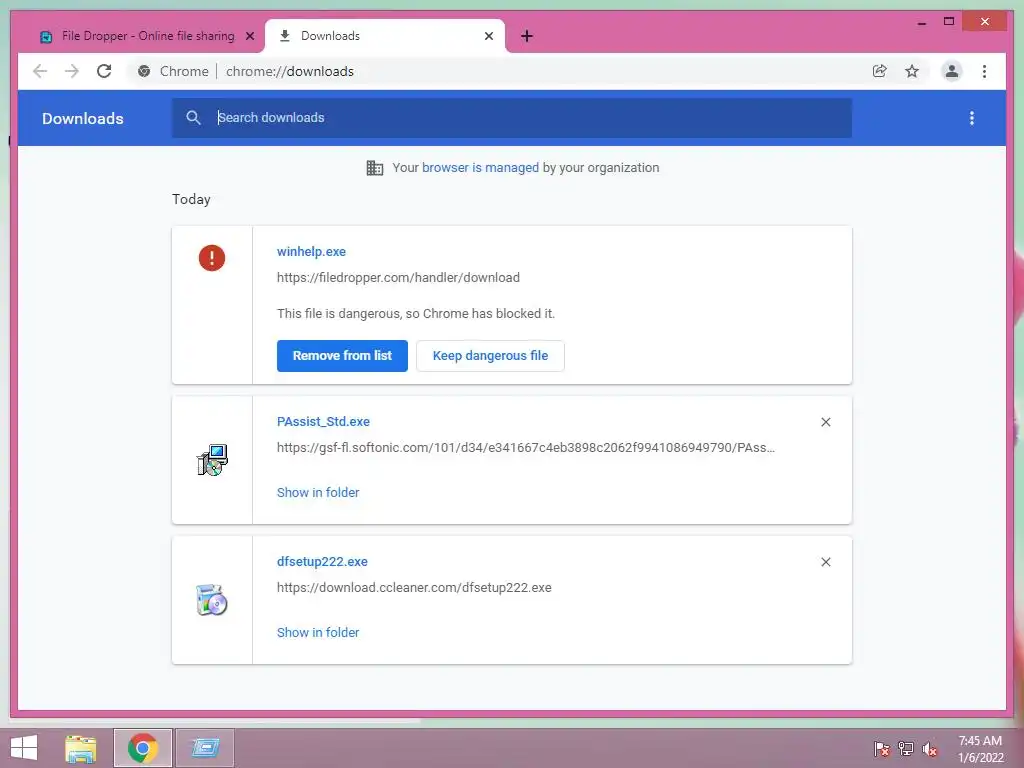The height and width of the screenshot is (768, 1024).
Task: Click Remove from list button
Action: pyautogui.click(x=342, y=356)
